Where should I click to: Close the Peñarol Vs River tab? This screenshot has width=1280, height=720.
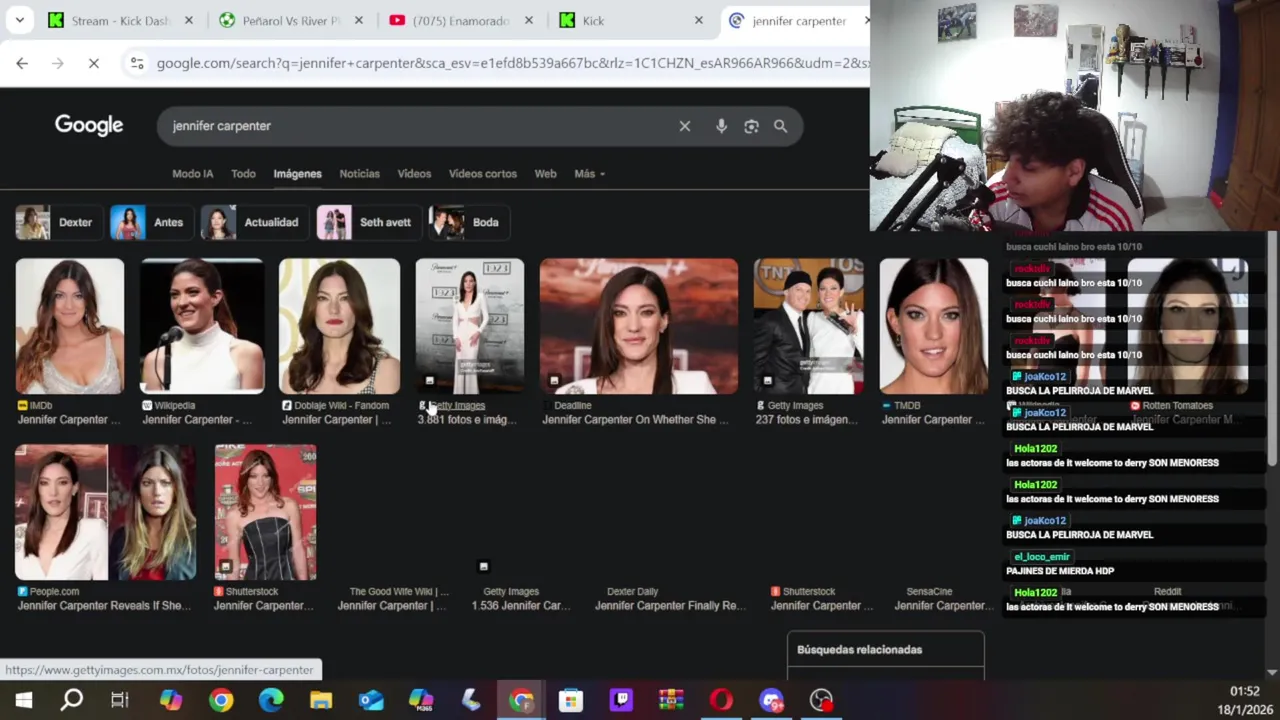pos(359,20)
